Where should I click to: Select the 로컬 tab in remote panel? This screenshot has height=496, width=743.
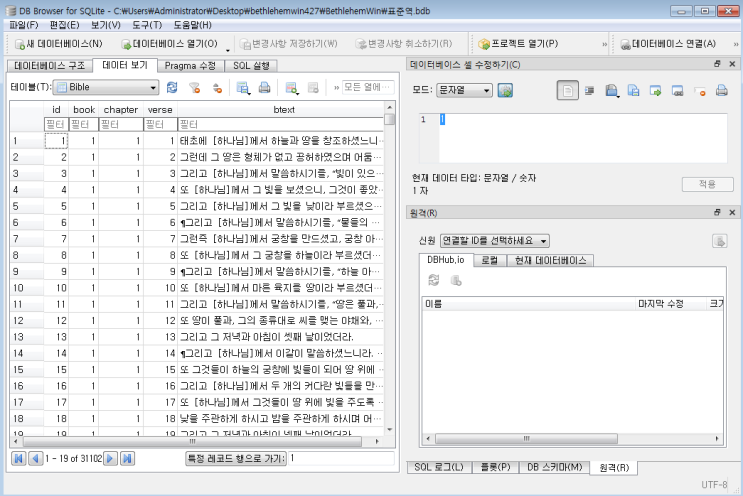tap(489, 261)
